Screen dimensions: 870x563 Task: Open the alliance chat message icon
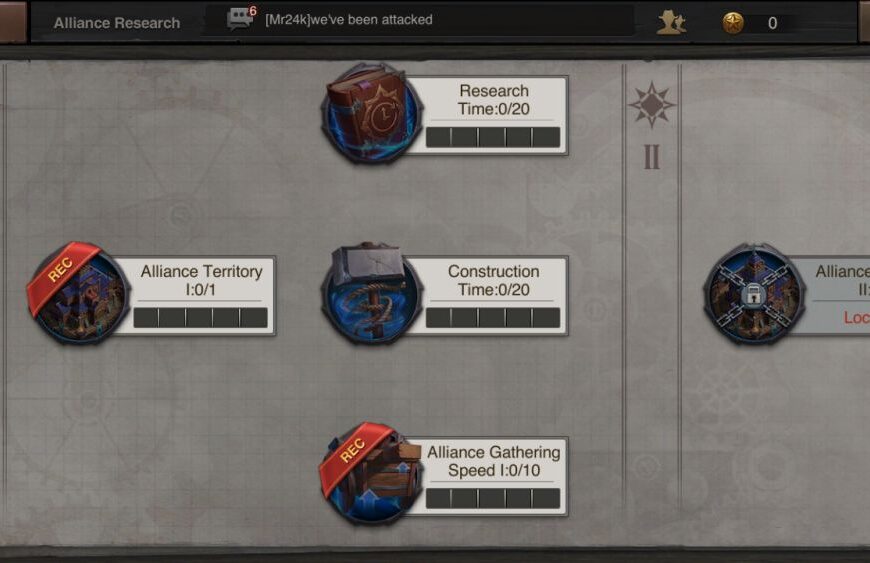[x=240, y=19]
